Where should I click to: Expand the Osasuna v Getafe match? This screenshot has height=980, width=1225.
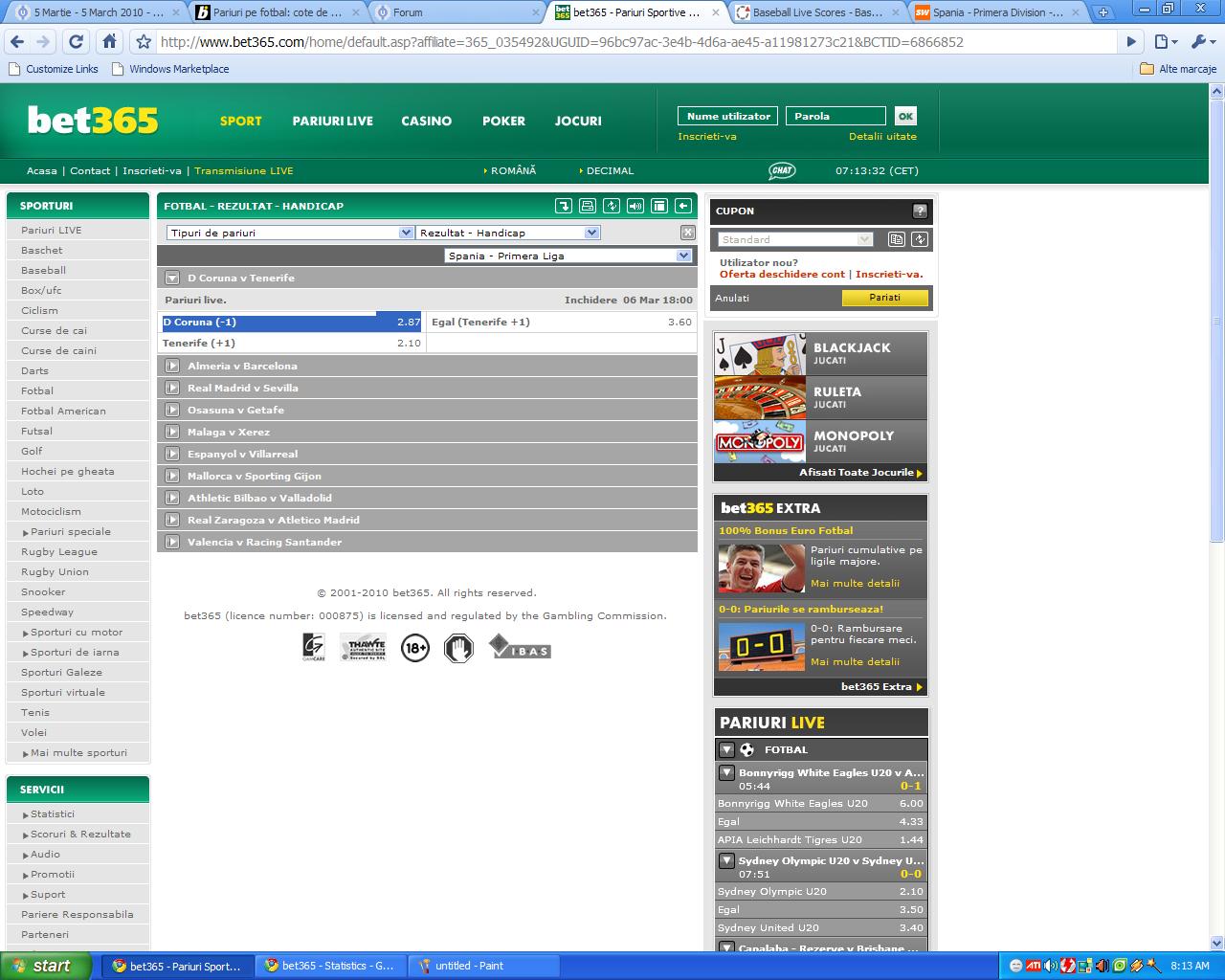pos(172,410)
